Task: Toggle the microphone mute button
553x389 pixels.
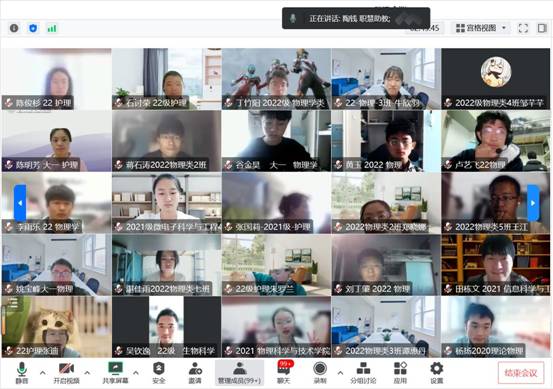Action: point(22,372)
